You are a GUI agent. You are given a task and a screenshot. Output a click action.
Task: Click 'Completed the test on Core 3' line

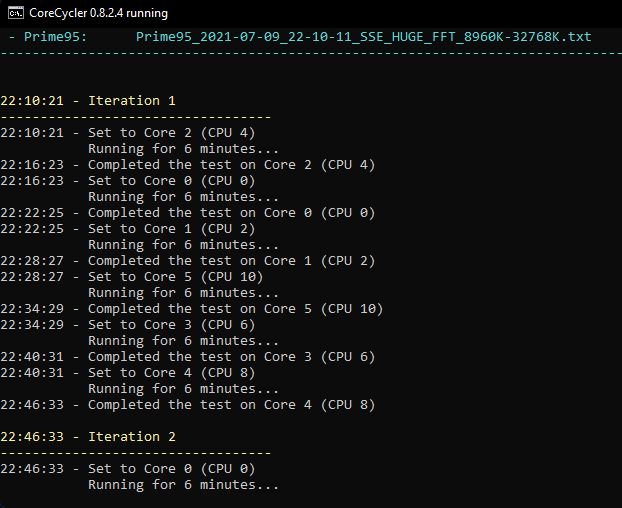pos(188,357)
